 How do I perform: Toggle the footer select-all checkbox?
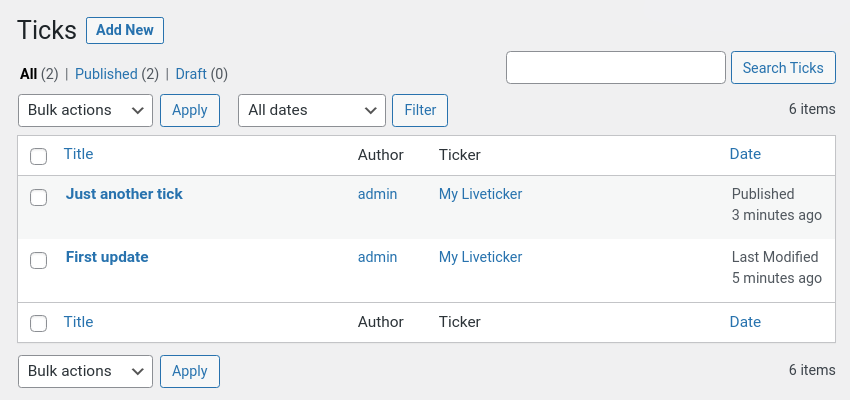38,324
